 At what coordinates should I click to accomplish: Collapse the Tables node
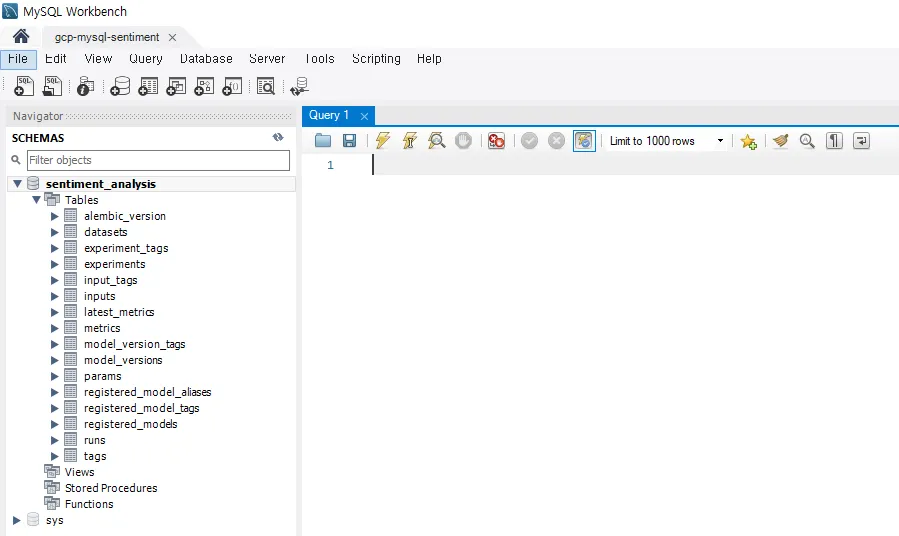36,200
